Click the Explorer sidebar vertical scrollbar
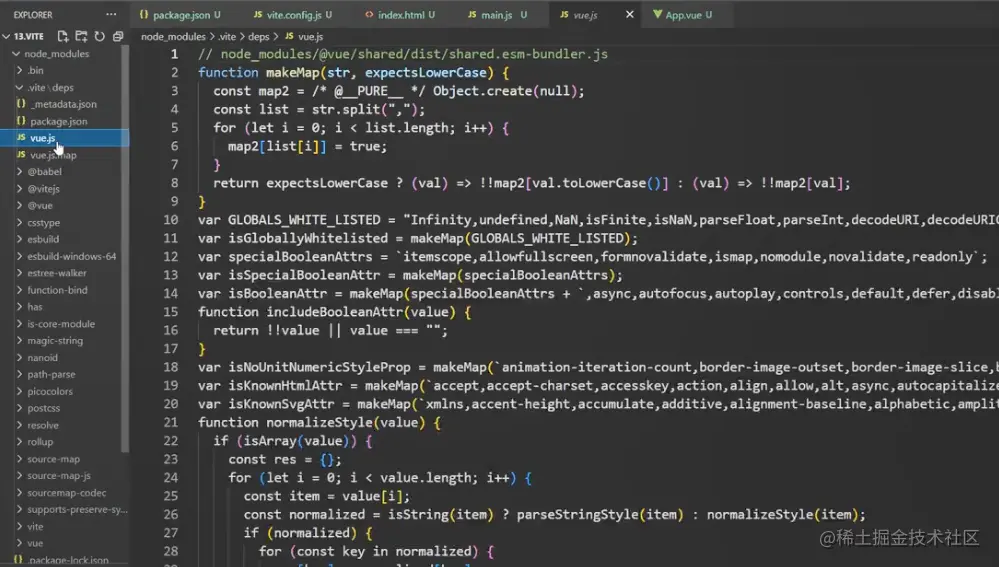 pos(126,248)
